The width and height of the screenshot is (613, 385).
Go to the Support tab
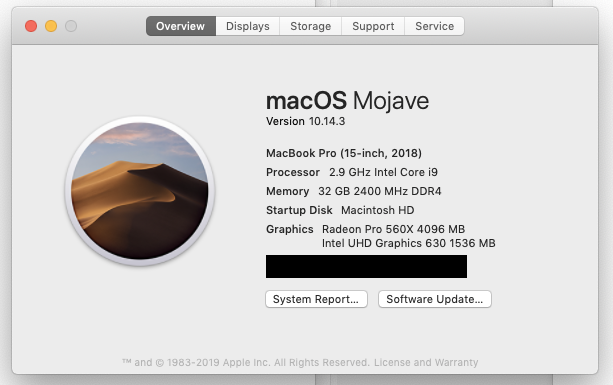pyautogui.click(x=373, y=26)
